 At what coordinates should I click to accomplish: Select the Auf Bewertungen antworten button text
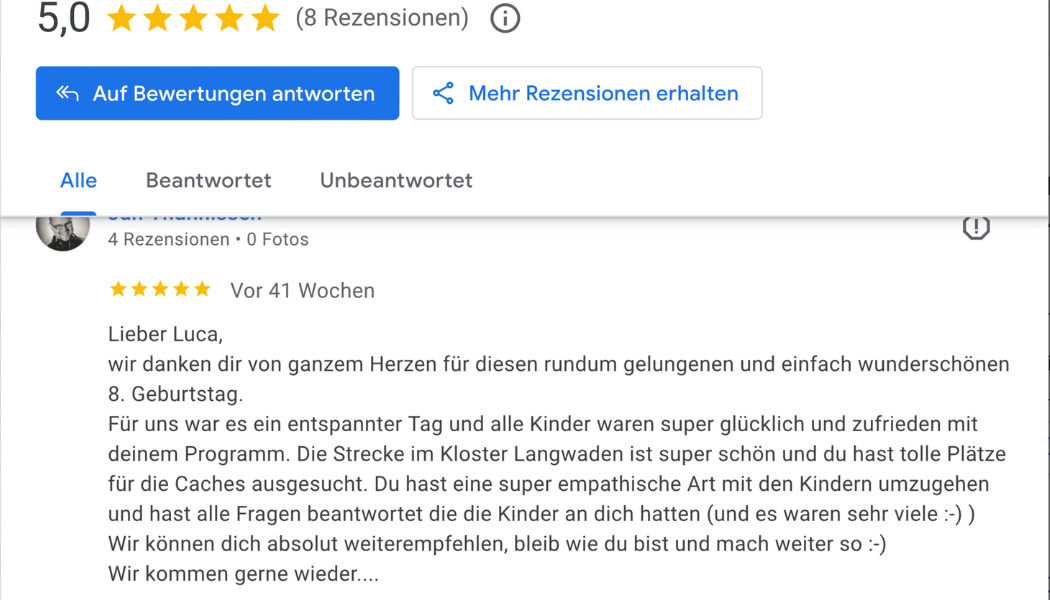[234, 94]
